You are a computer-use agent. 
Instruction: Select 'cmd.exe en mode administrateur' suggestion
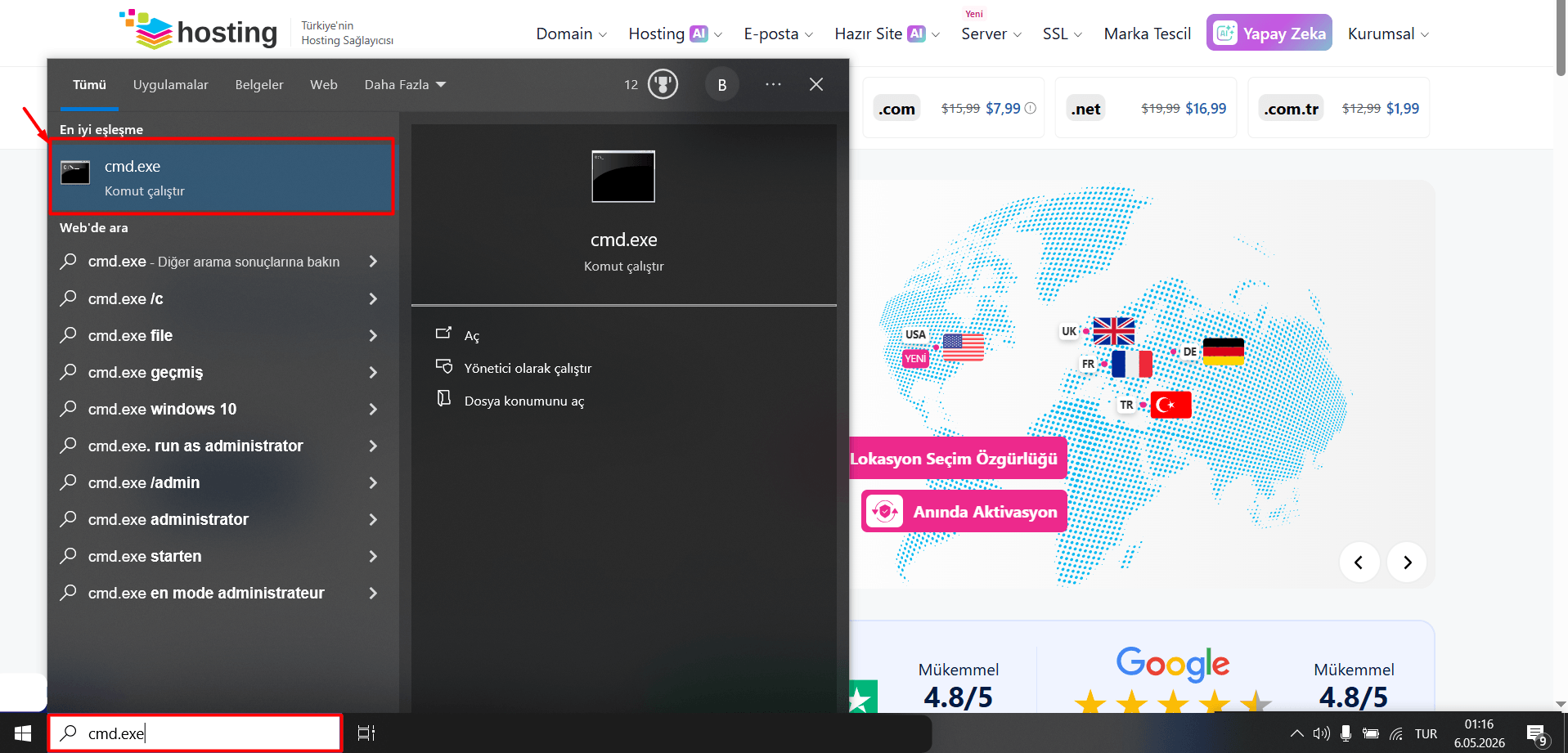pyautogui.click(x=222, y=593)
